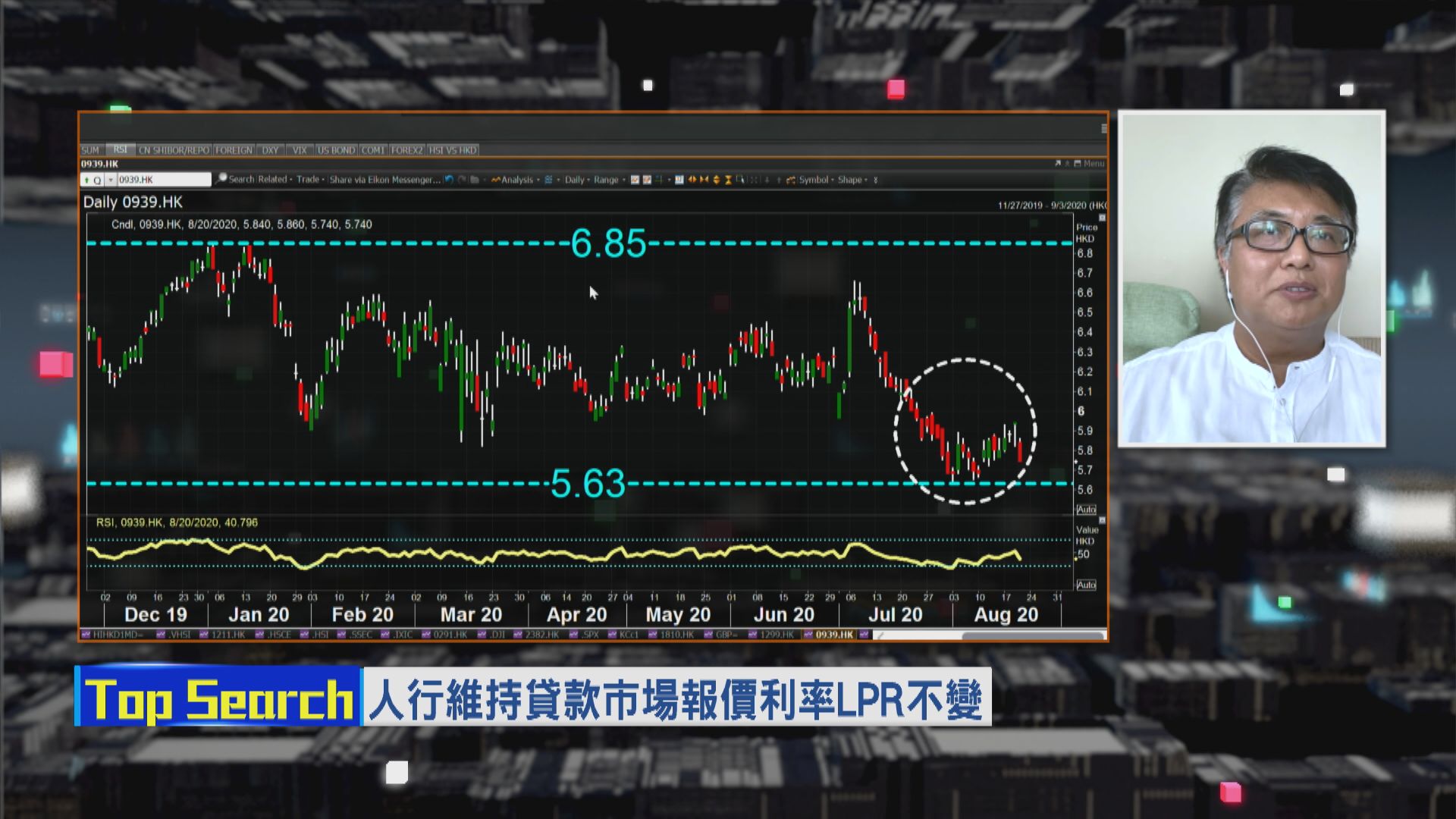Open the Daily interval dropdown

coord(576,180)
